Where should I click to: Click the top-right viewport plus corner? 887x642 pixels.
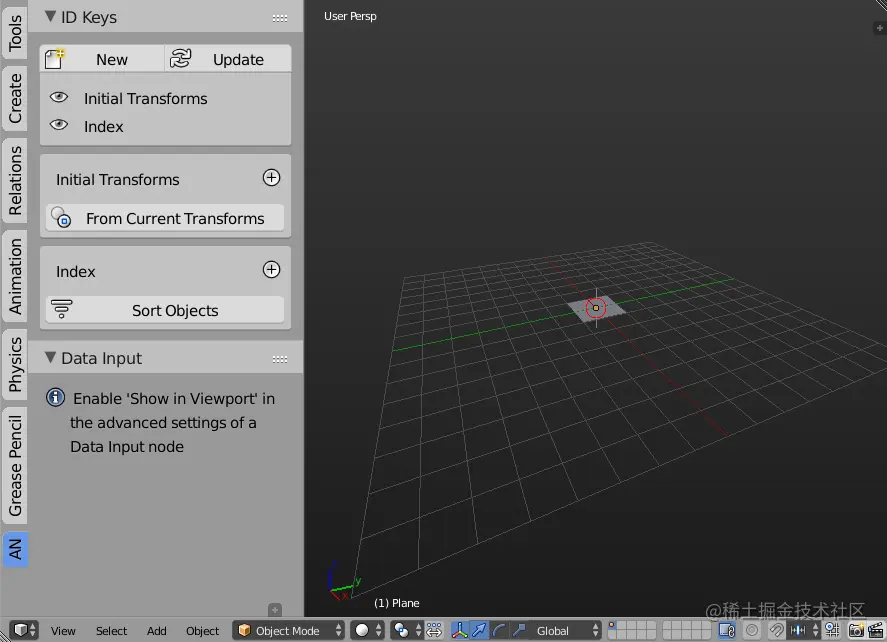(880, 28)
